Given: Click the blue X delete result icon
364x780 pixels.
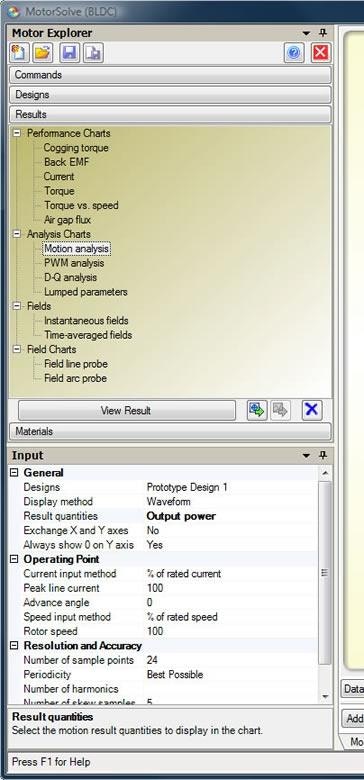Looking at the screenshot, I should point(312,410).
